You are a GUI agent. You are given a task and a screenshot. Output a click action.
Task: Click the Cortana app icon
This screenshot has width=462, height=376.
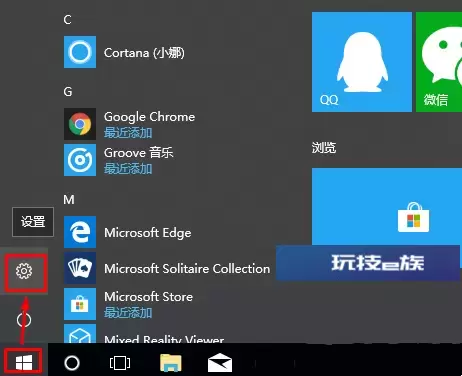coord(80,52)
